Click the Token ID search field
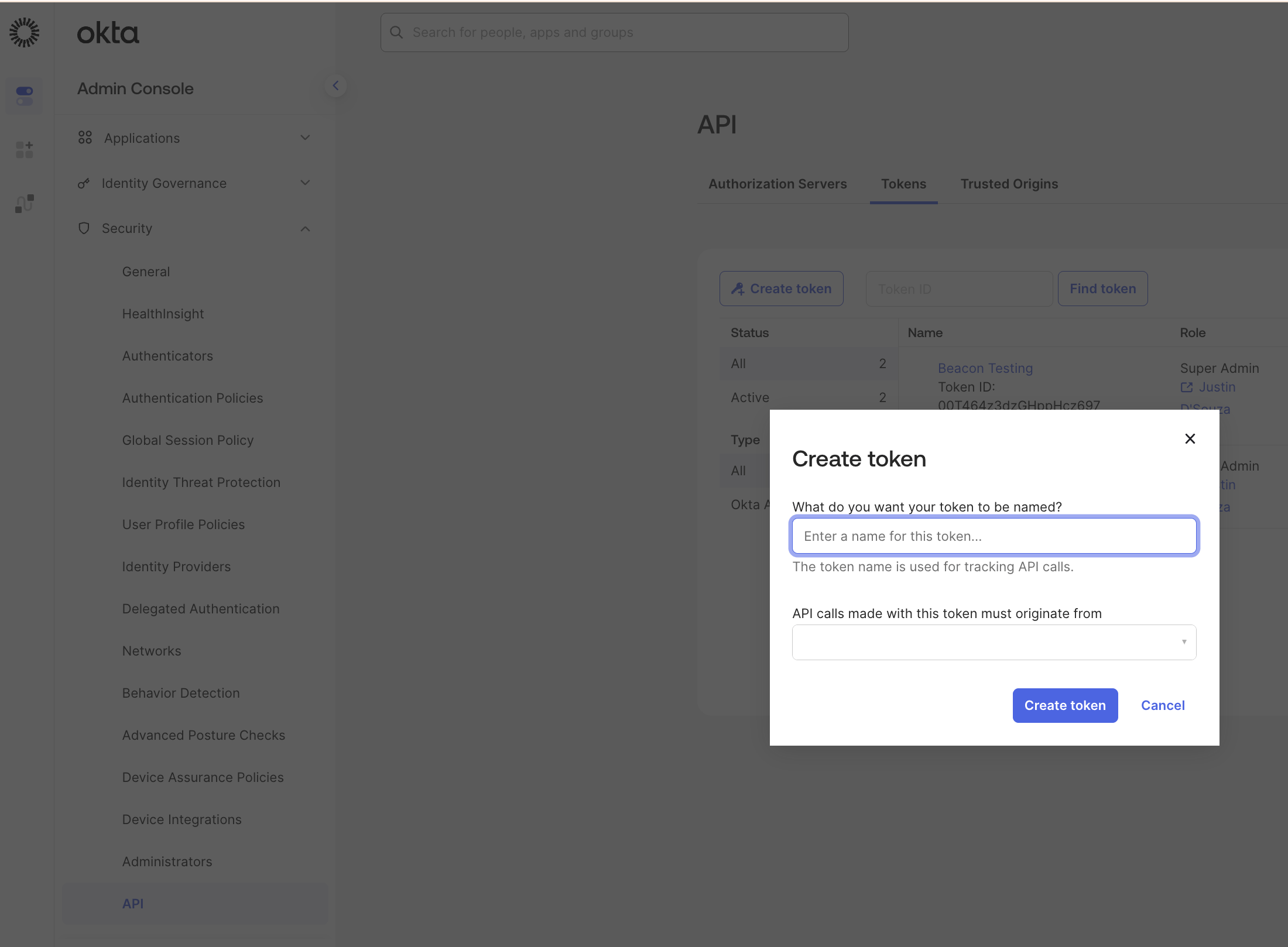Viewport: 1288px width, 947px height. (x=959, y=289)
